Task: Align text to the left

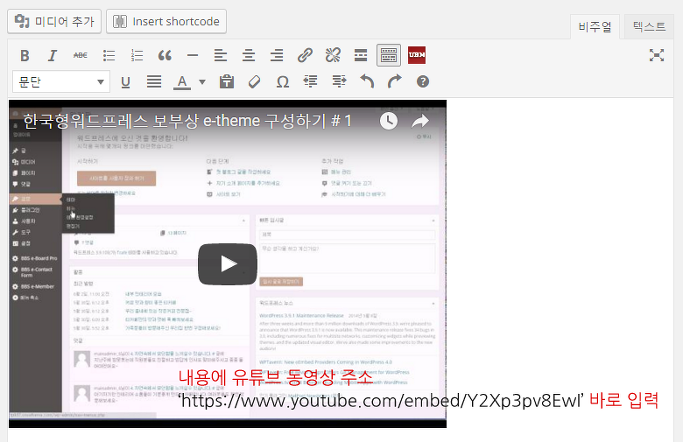Action: pos(220,55)
